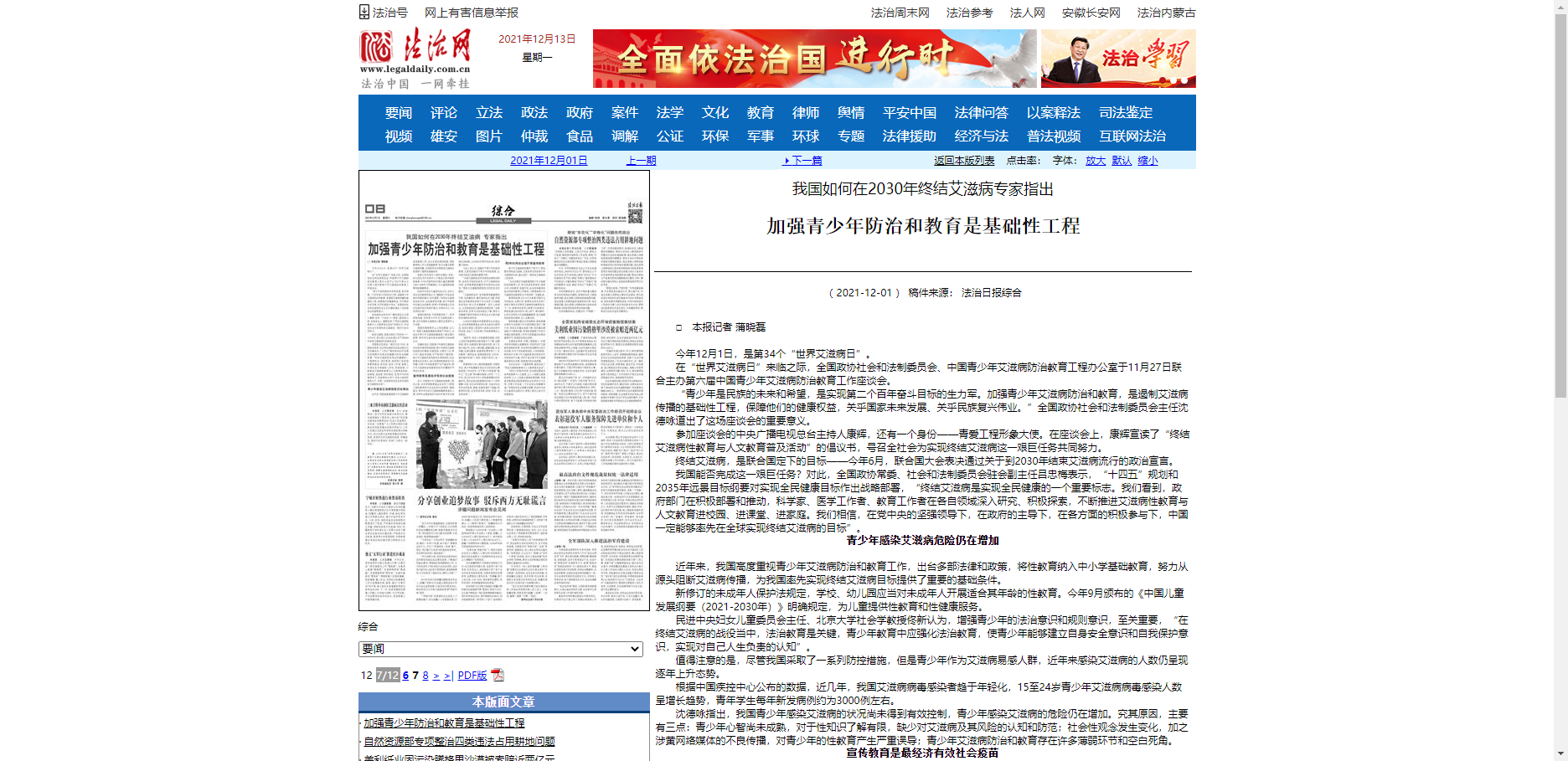Reset font size with 默认
The width and height of the screenshot is (1568, 761).
pos(1122,161)
